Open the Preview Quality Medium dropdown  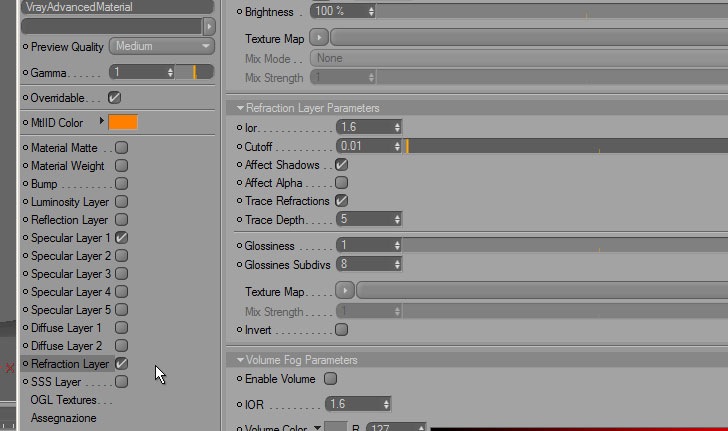pyautogui.click(x=162, y=46)
